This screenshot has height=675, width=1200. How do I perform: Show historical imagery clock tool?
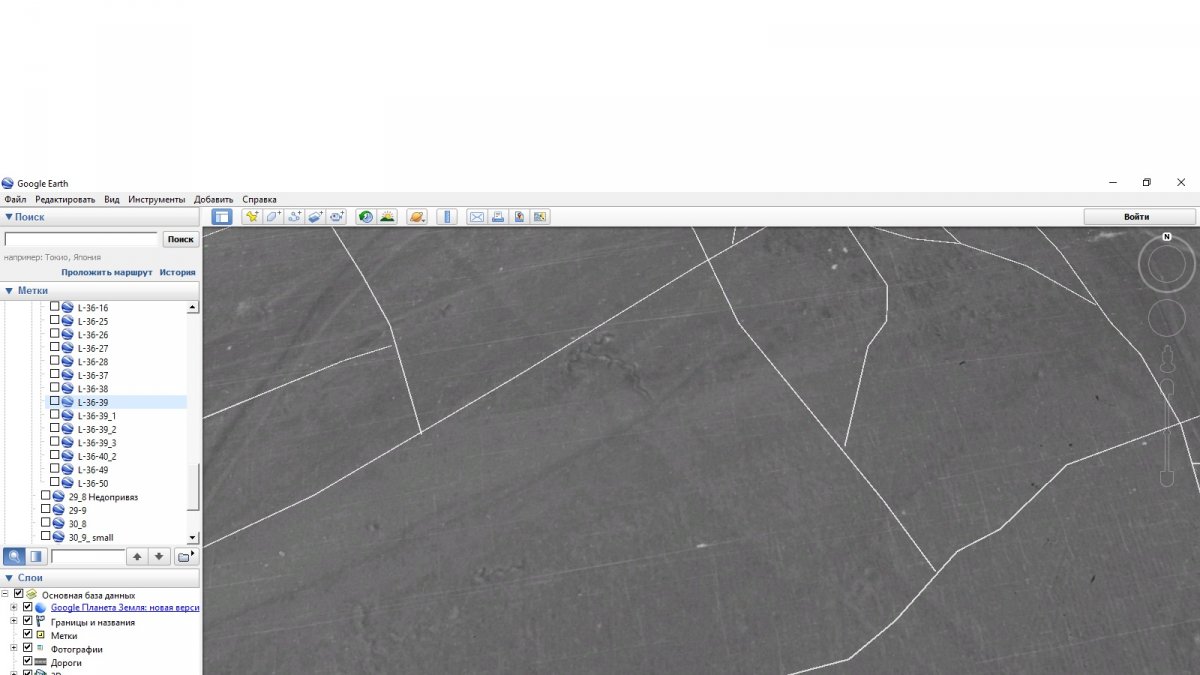(366, 216)
